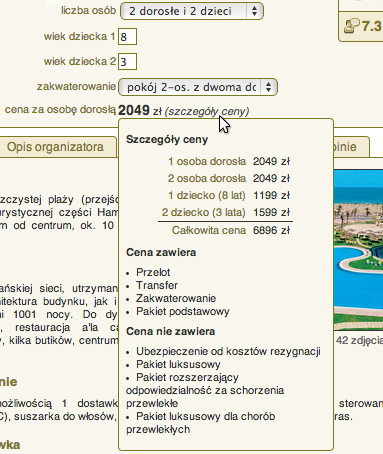
Task: Click 'Pakiet luksusowy dla chorób przewlekłych' item
Action: click(201, 423)
